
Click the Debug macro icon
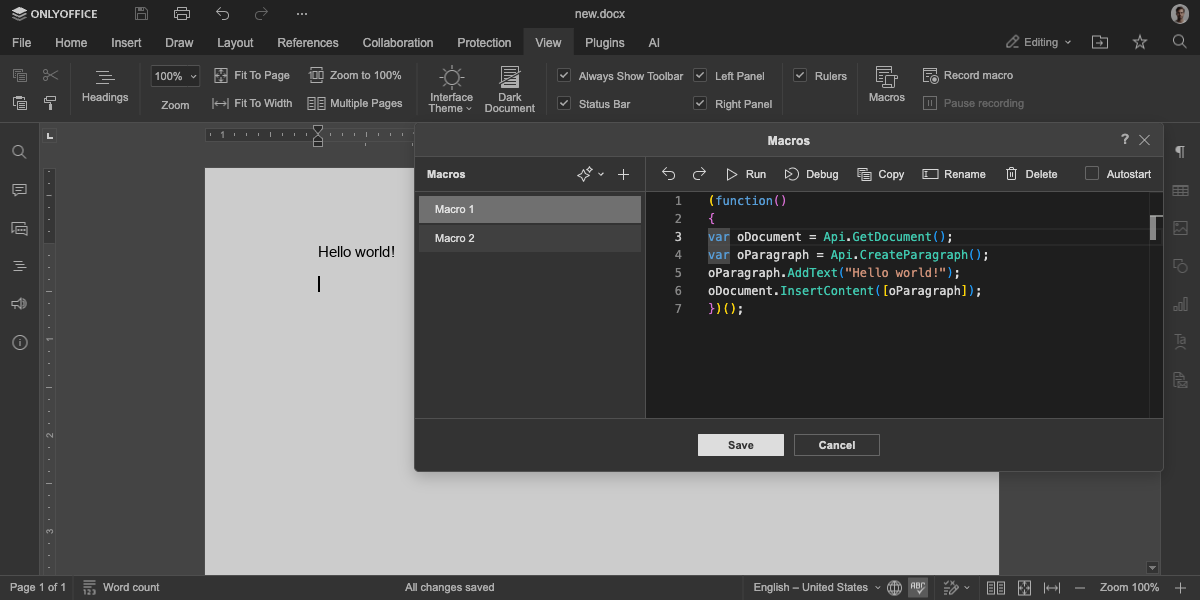coord(792,174)
